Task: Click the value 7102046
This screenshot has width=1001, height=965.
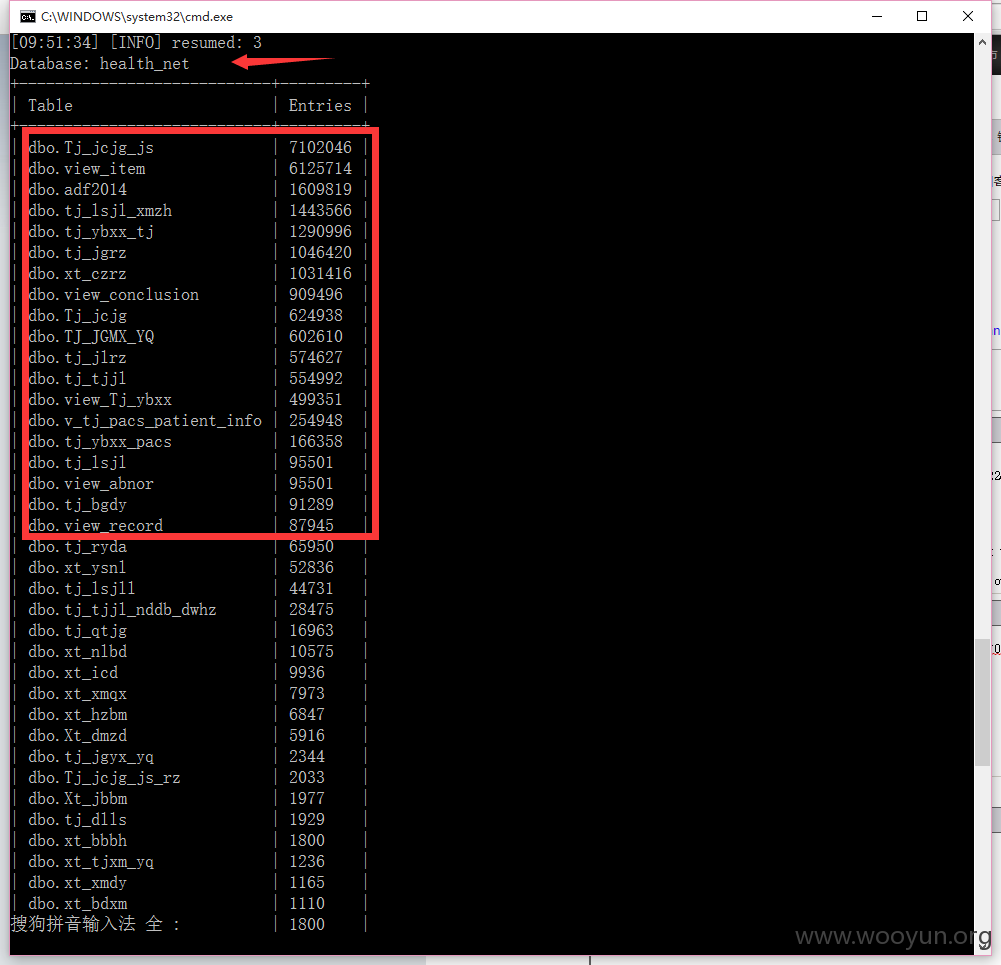Action: point(320,147)
